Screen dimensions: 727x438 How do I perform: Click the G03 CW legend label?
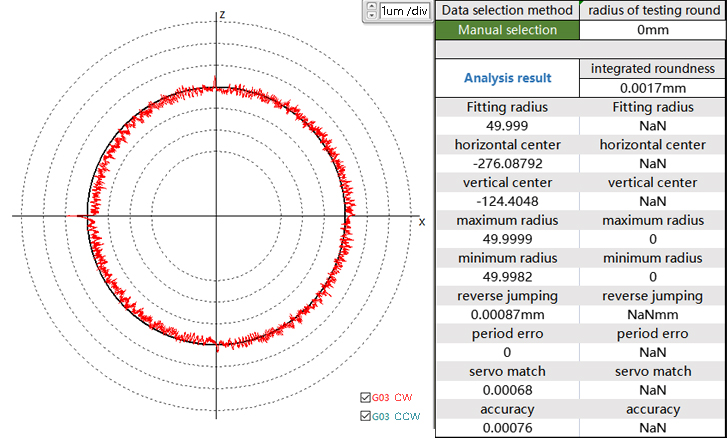pos(392,397)
